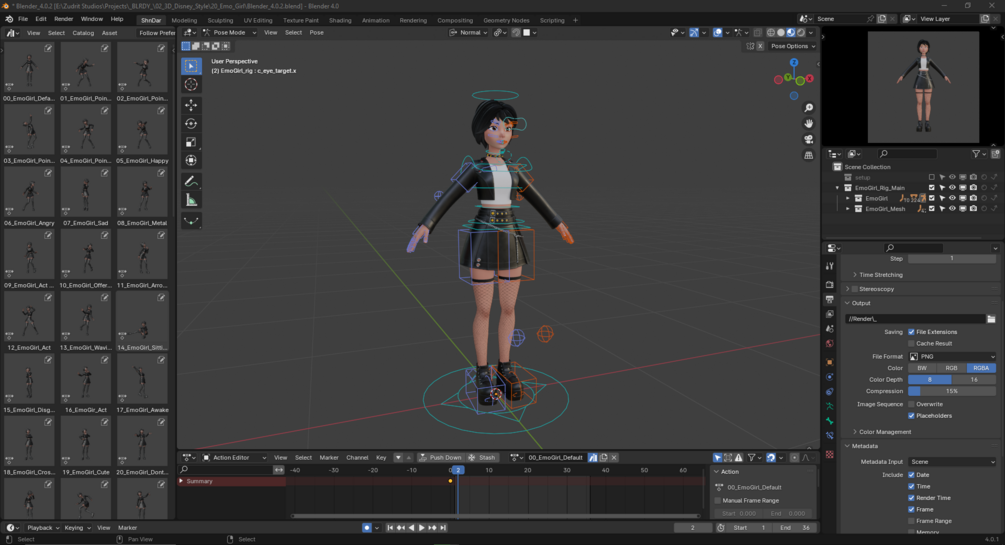The width and height of the screenshot is (1005, 545).
Task: Switch to solid viewport shading
Action: tap(781, 33)
